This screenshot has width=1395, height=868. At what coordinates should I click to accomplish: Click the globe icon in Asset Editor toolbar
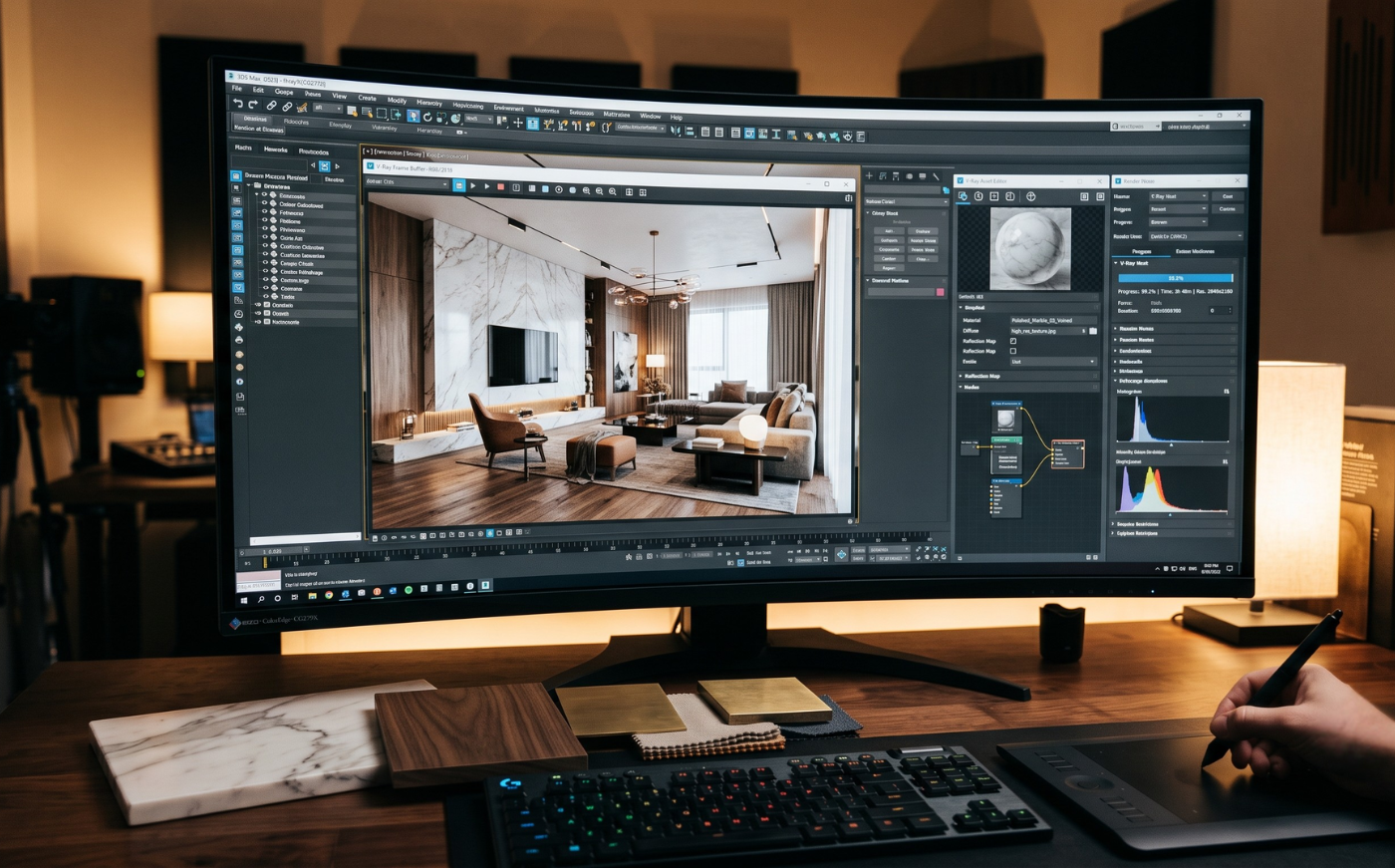tap(1031, 196)
